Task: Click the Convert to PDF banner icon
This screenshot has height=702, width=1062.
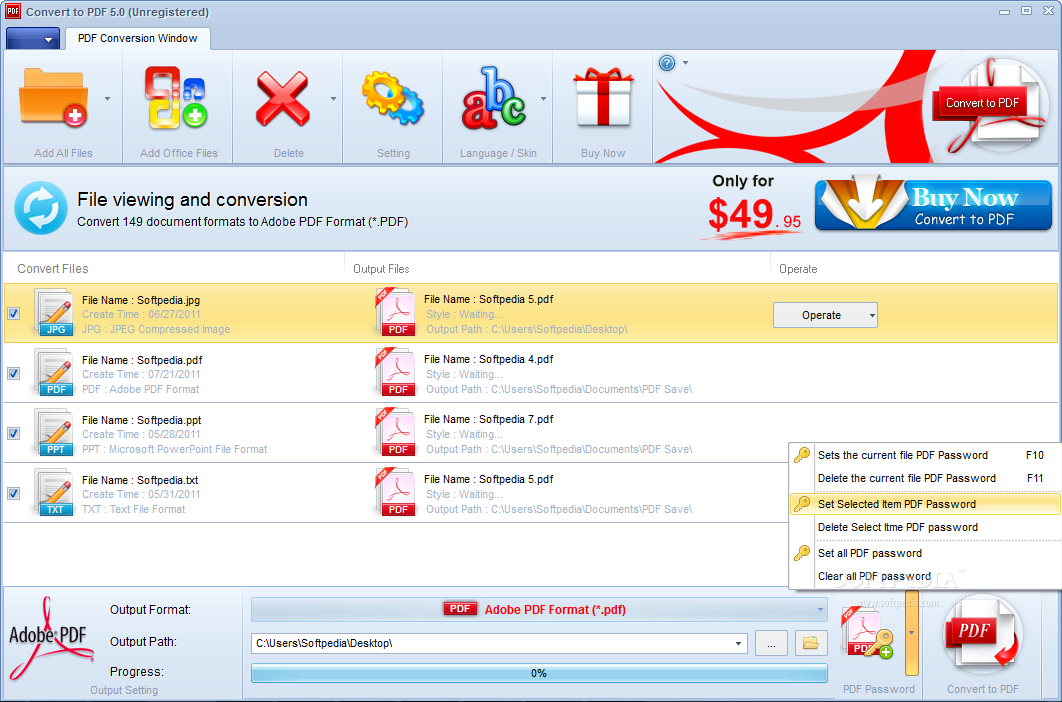Action: tap(990, 105)
